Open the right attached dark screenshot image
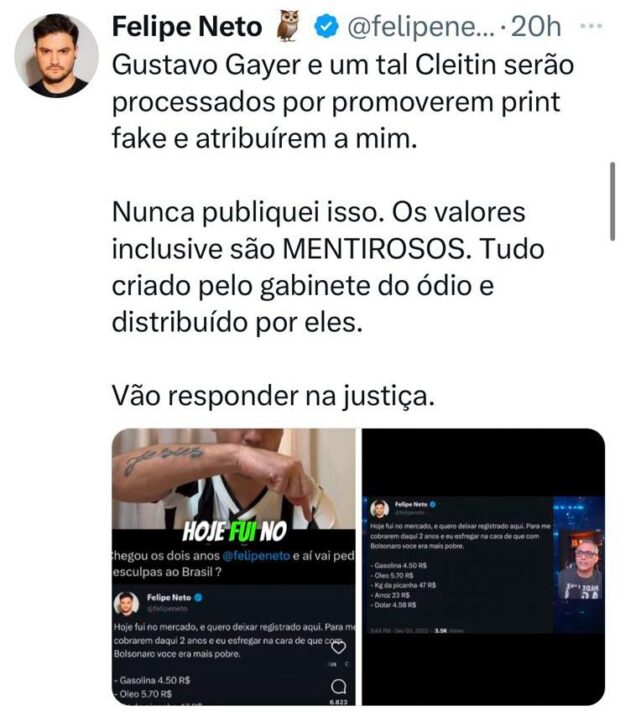Screen dimensions: 620x711 coord(483,567)
